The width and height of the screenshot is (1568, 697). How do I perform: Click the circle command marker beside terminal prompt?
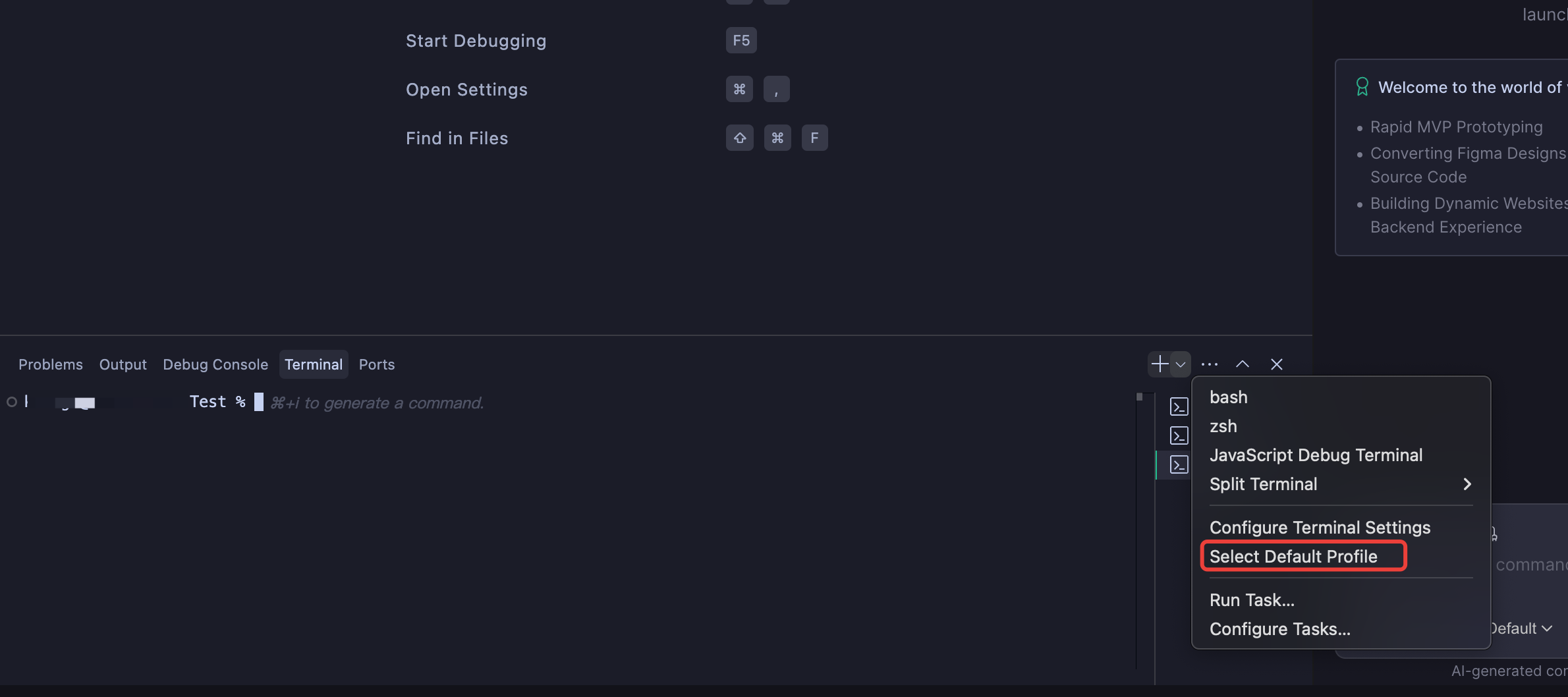[12, 402]
